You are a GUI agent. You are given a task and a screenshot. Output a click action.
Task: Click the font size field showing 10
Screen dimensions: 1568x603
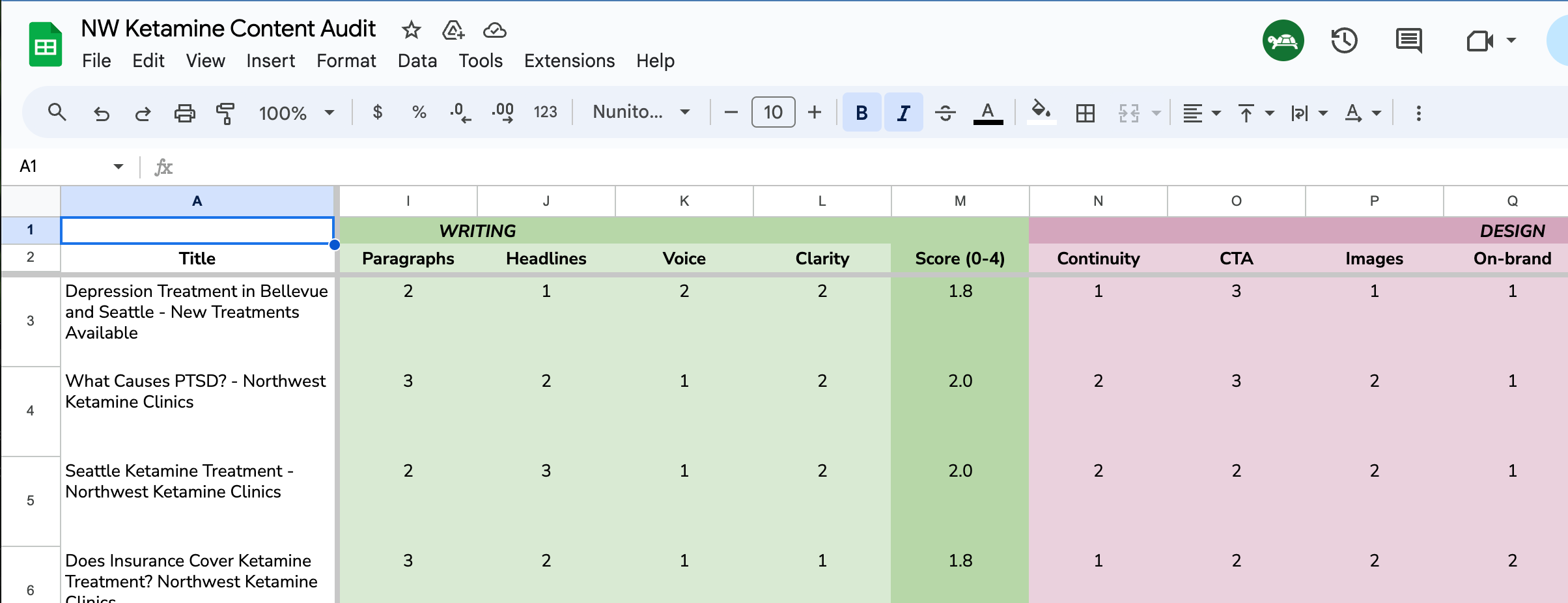pos(773,112)
